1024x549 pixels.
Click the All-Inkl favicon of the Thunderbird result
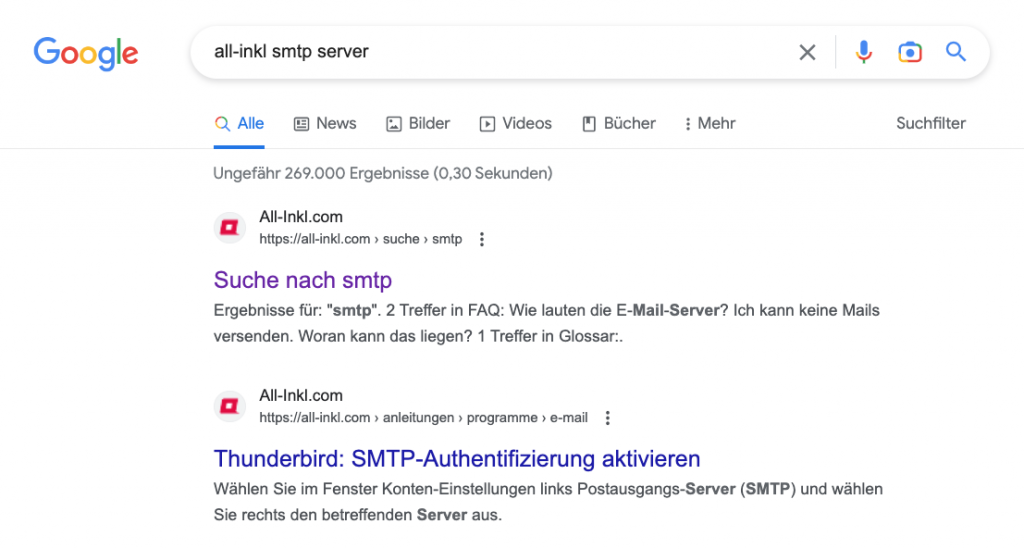229,406
